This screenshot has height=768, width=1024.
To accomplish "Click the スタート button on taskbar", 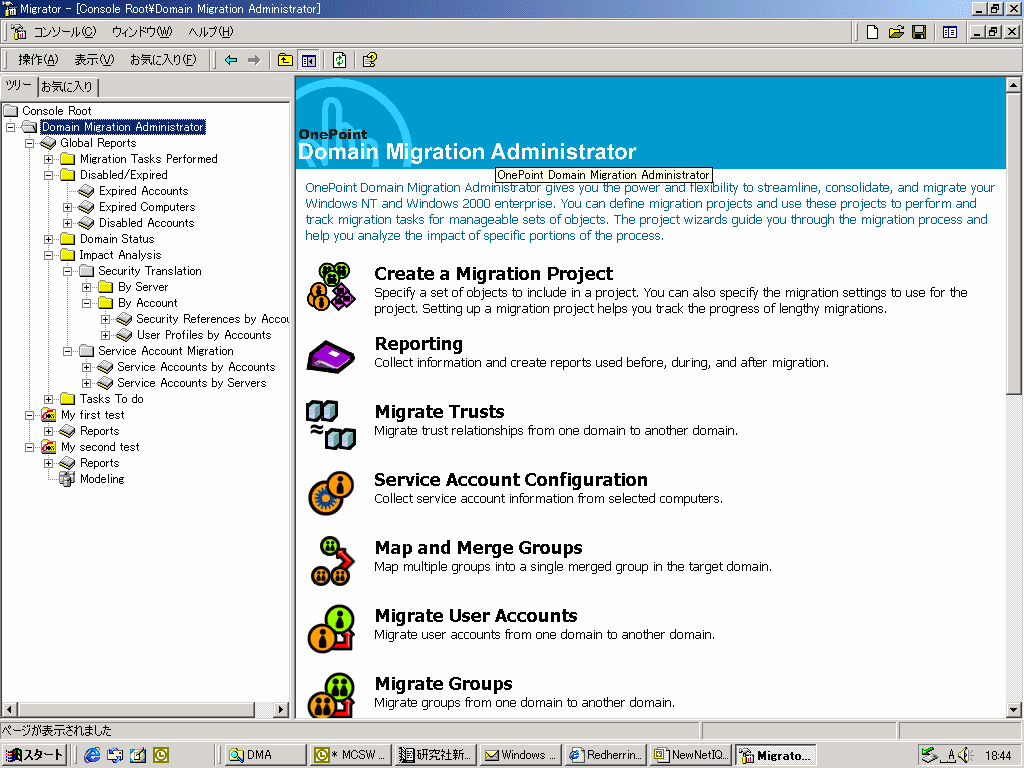I will click(x=34, y=755).
